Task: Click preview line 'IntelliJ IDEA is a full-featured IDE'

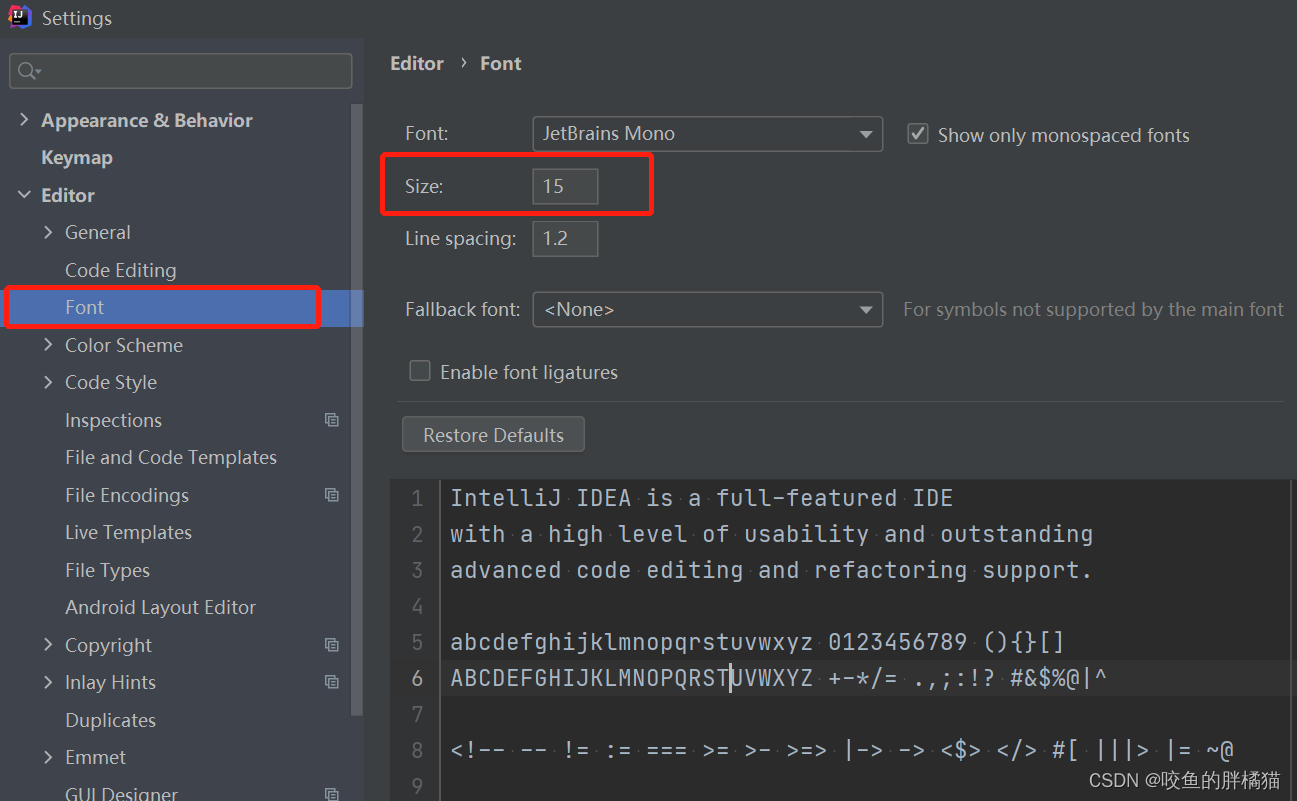Action: [x=701, y=497]
